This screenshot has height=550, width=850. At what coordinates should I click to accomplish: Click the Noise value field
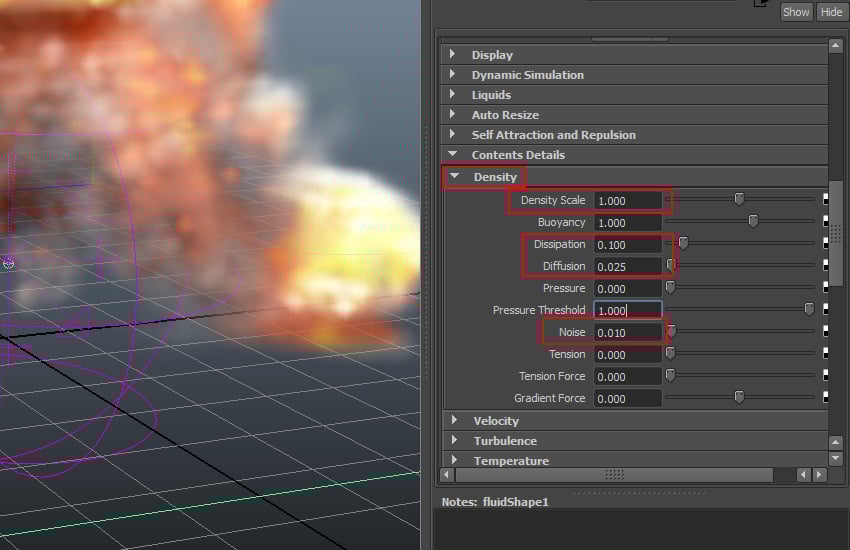(x=627, y=333)
